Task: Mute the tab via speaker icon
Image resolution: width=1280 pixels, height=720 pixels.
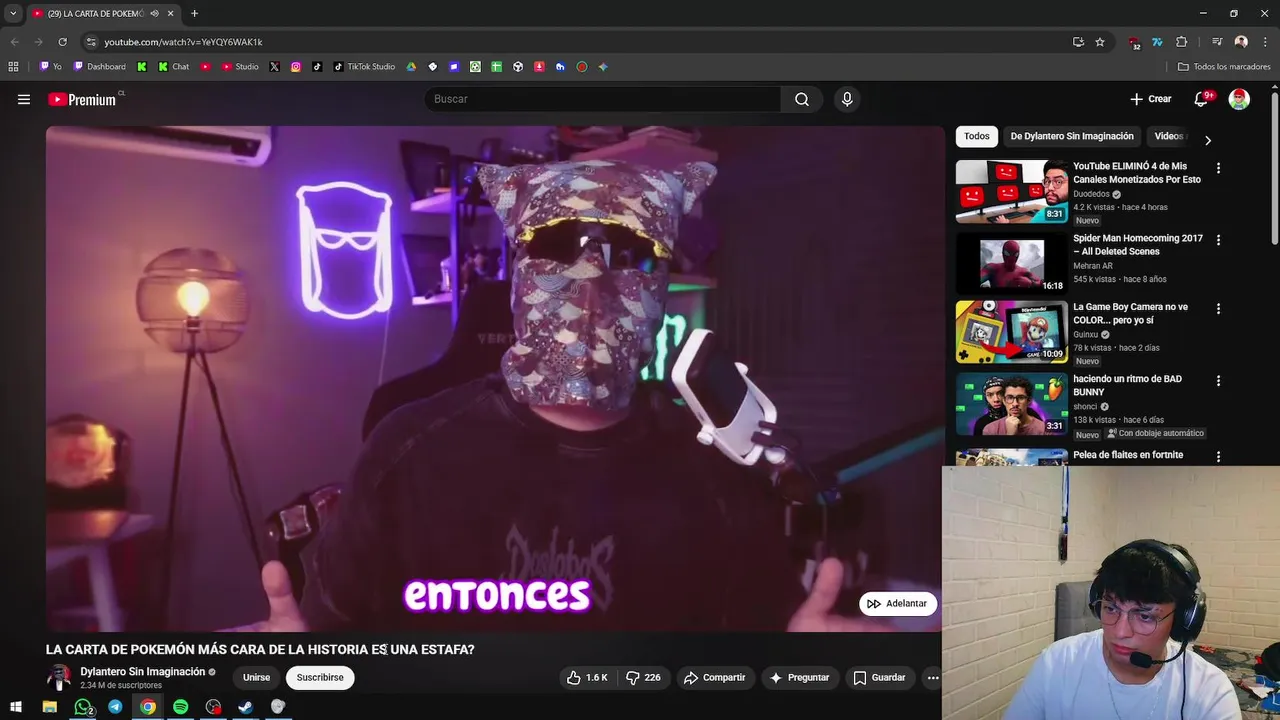Action: (x=154, y=14)
